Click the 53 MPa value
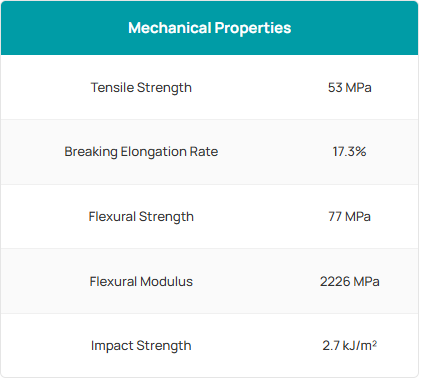This screenshot has width=421, height=382. [x=350, y=88]
